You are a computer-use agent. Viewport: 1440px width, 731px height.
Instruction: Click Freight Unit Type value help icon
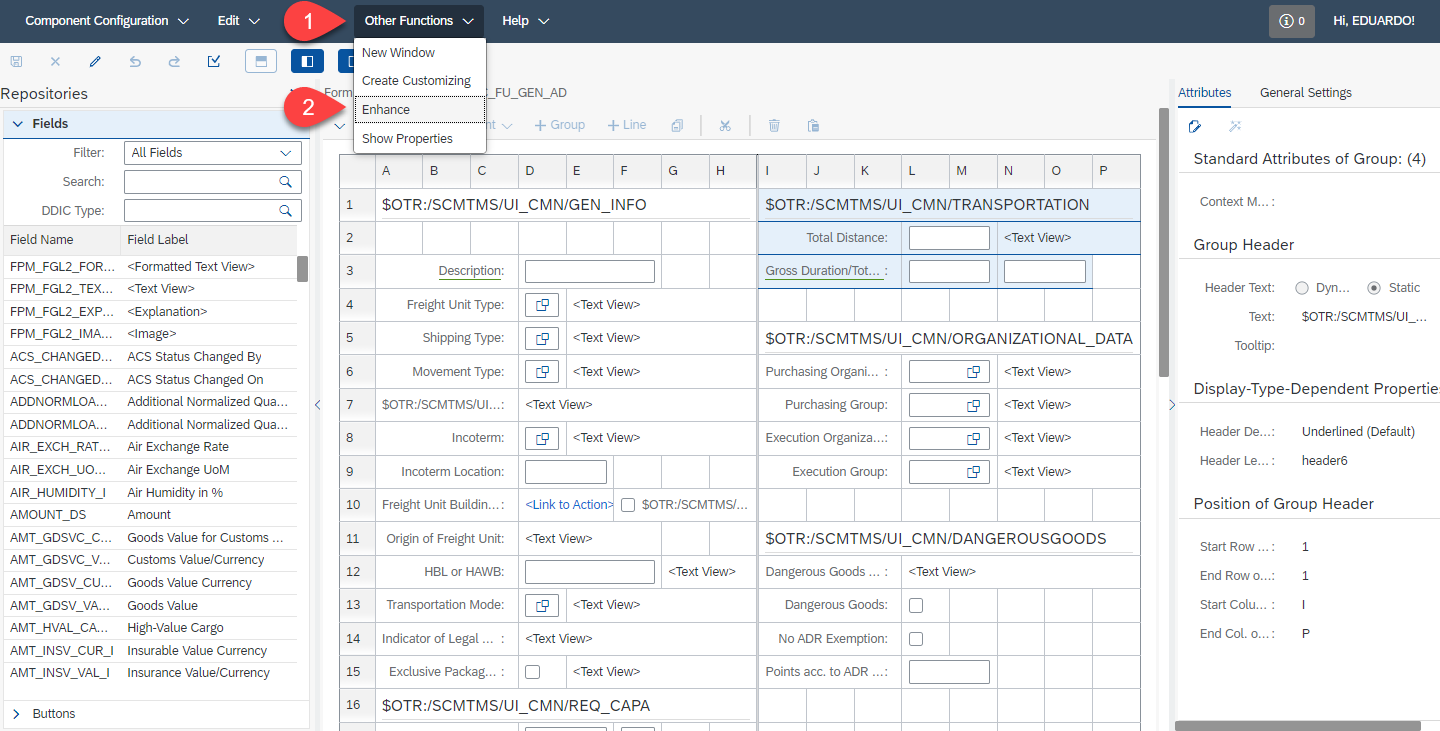[542, 305]
